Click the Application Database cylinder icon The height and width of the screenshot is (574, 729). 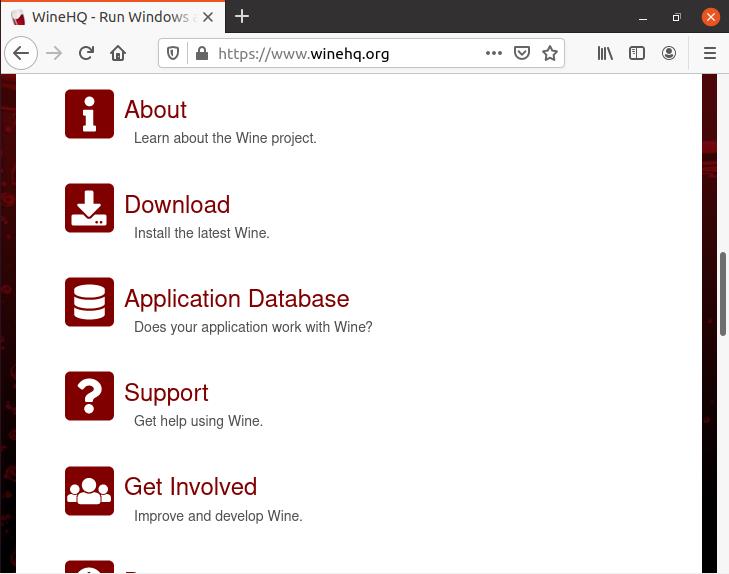coord(89,302)
